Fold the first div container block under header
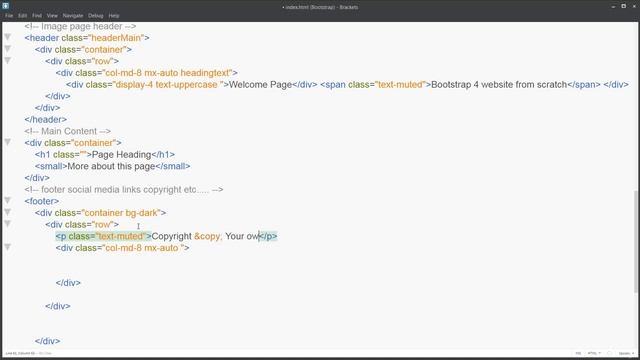 (x=7, y=49)
